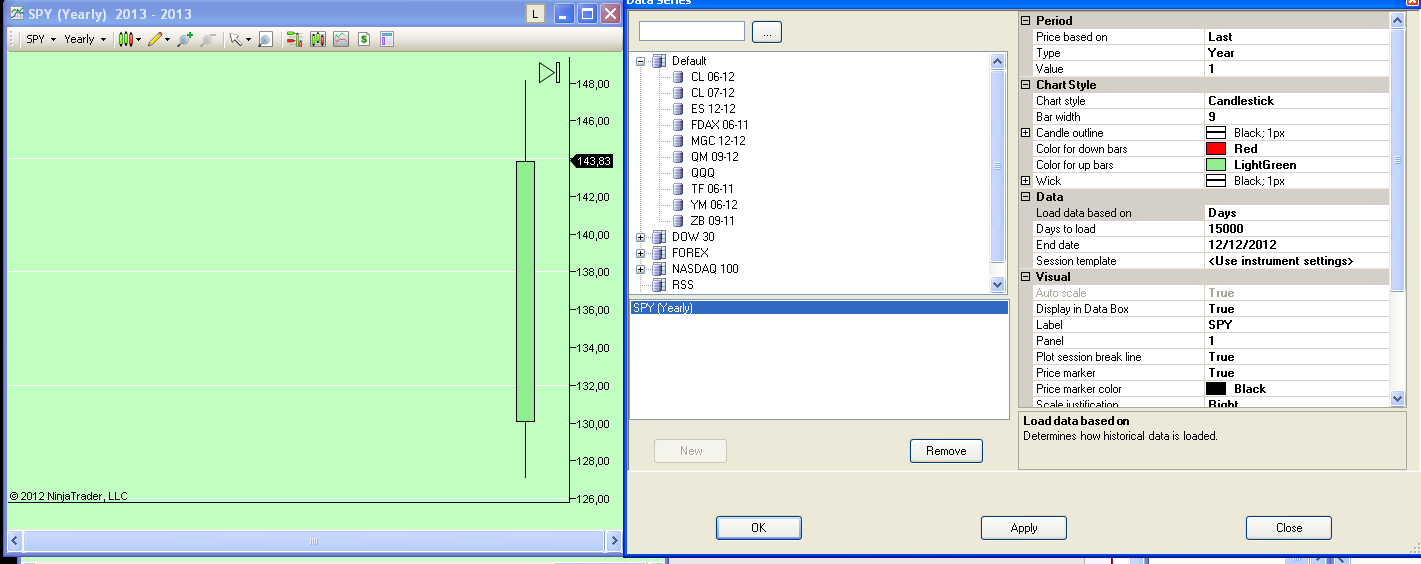This screenshot has width=1421, height=564.
Task: Toggle the Chart Trader icon
Action: (294, 39)
